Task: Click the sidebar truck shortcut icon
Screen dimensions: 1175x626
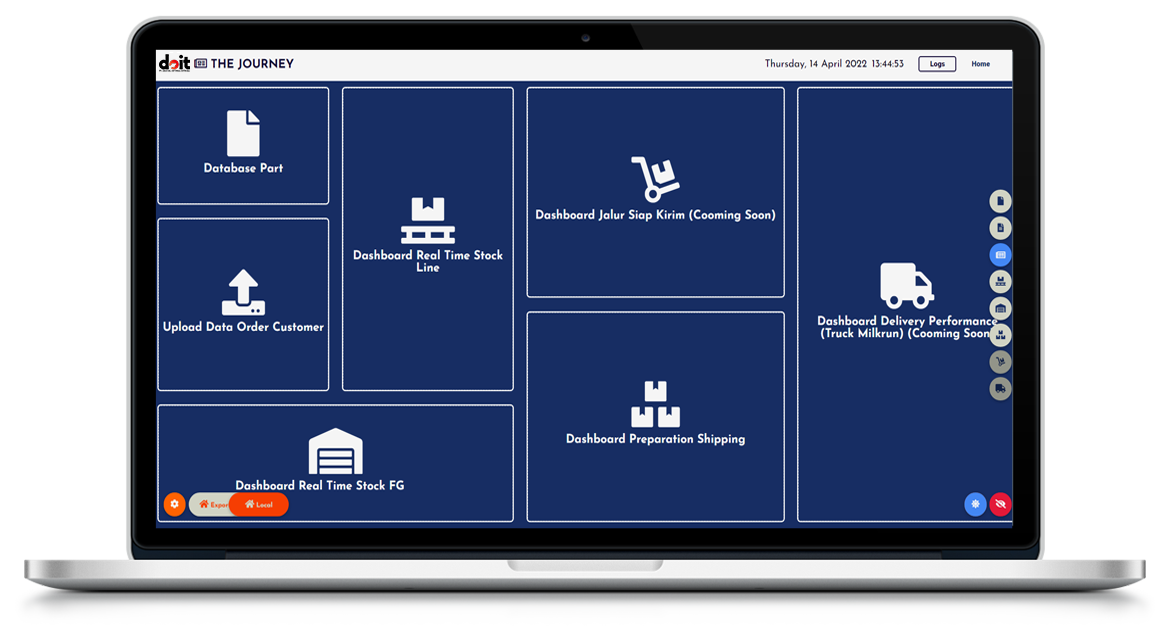Action: point(999,389)
